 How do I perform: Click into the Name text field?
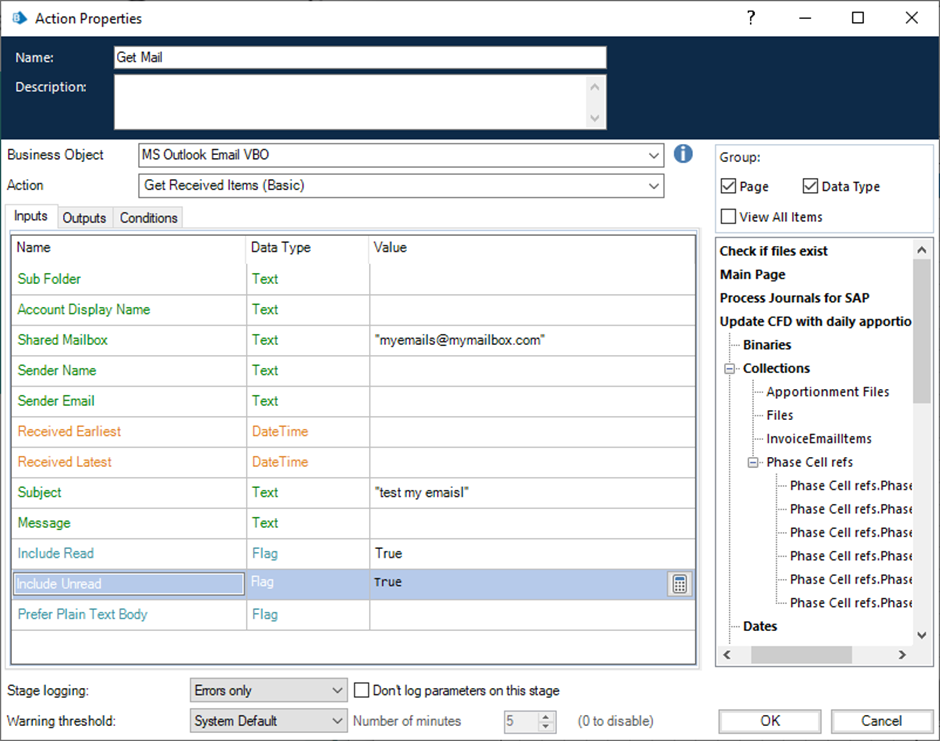pos(360,58)
